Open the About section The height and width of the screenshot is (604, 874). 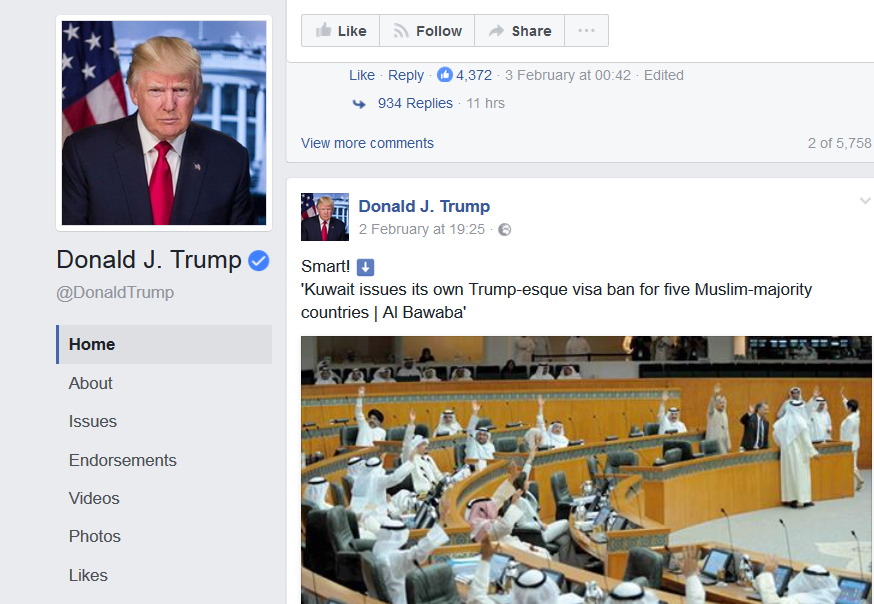tap(90, 383)
